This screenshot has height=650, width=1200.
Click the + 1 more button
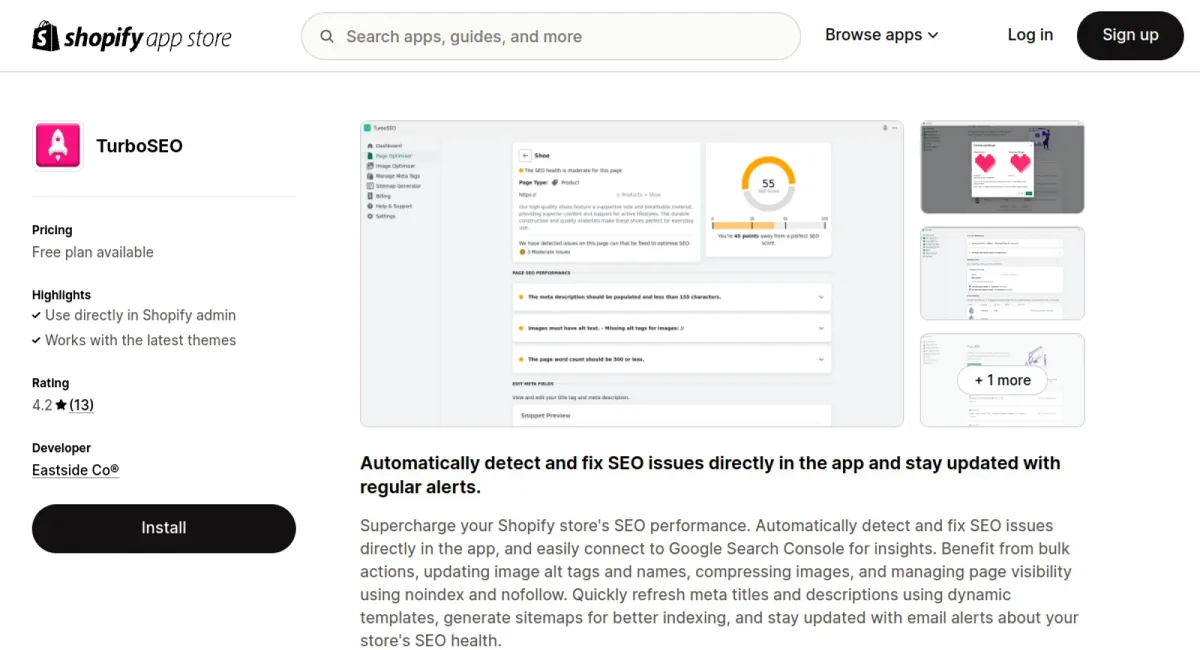point(1002,380)
